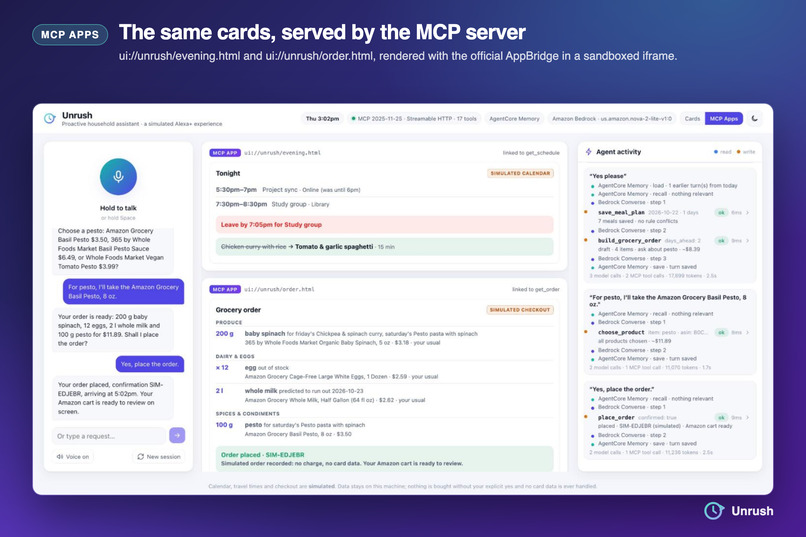Image resolution: width=806 pixels, height=537 pixels.
Task: Expand the place_order tool call chevron
Action: click(x=747, y=418)
